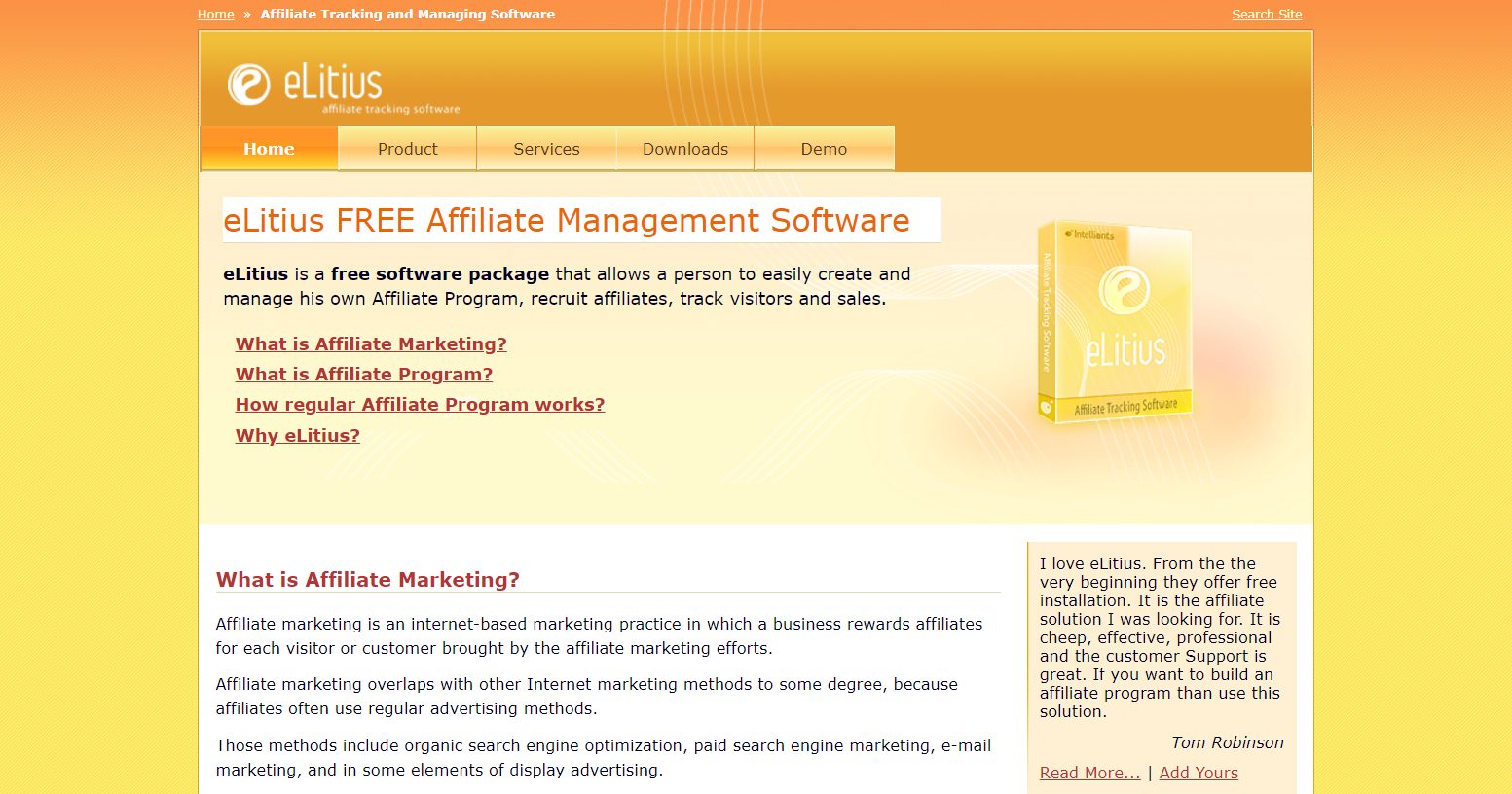Viewport: 1512px width, 794px height.
Task: Open the 'Why eLitius?' link
Action: click(x=298, y=435)
